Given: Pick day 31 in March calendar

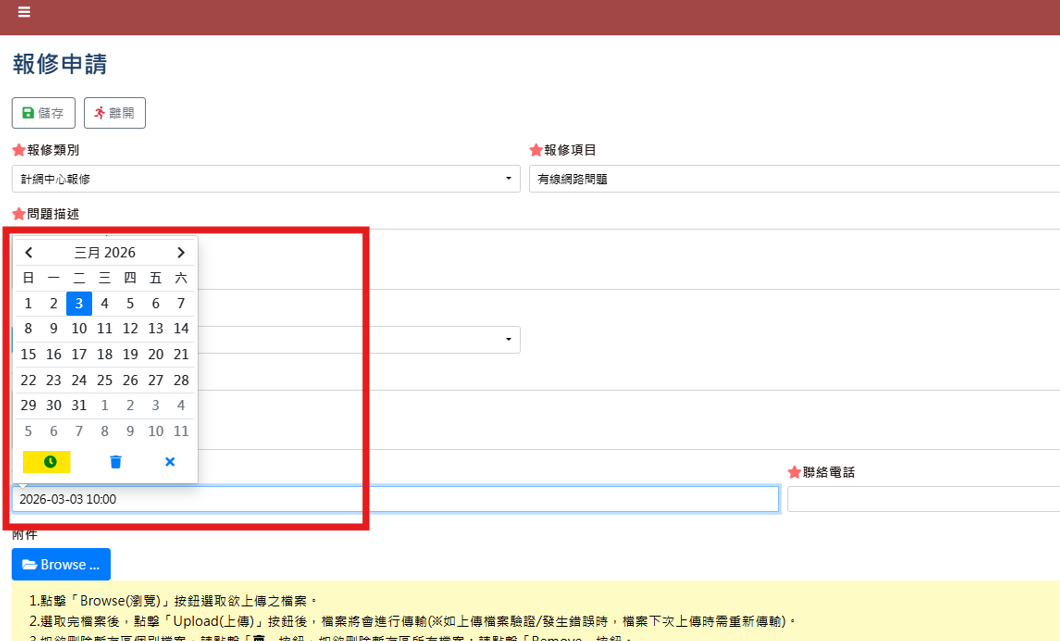Looking at the screenshot, I should (79, 405).
